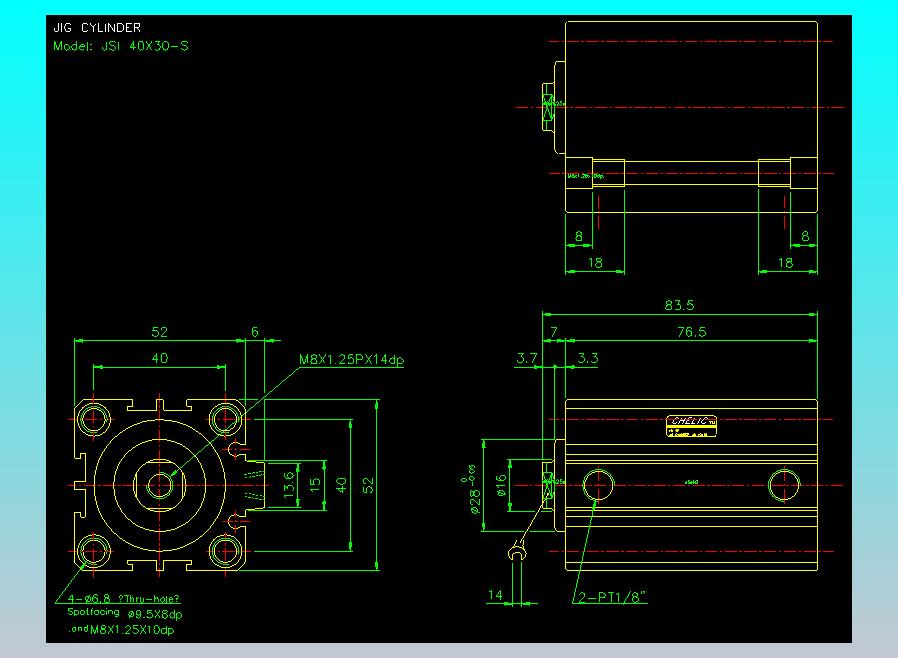Image resolution: width=898 pixels, height=658 pixels.
Task: Select the 76.5 body length dimension
Action: pyautogui.click(x=692, y=332)
